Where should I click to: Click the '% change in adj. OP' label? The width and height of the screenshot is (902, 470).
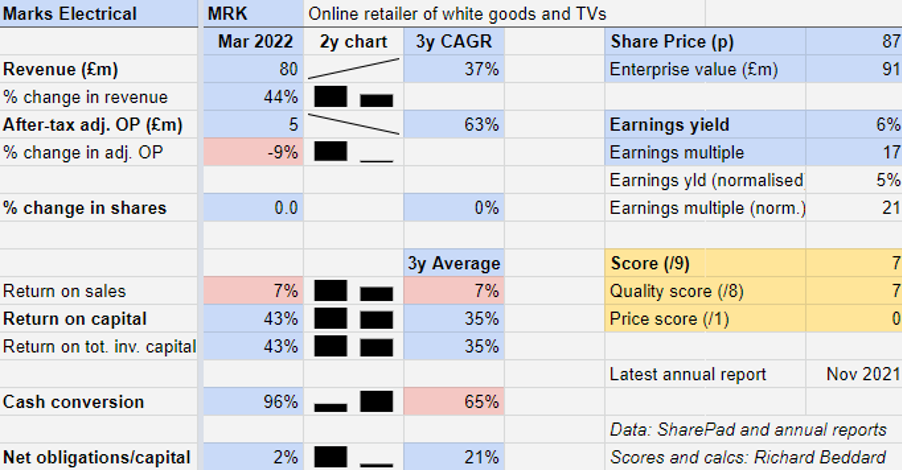pyautogui.click(x=83, y=152)
